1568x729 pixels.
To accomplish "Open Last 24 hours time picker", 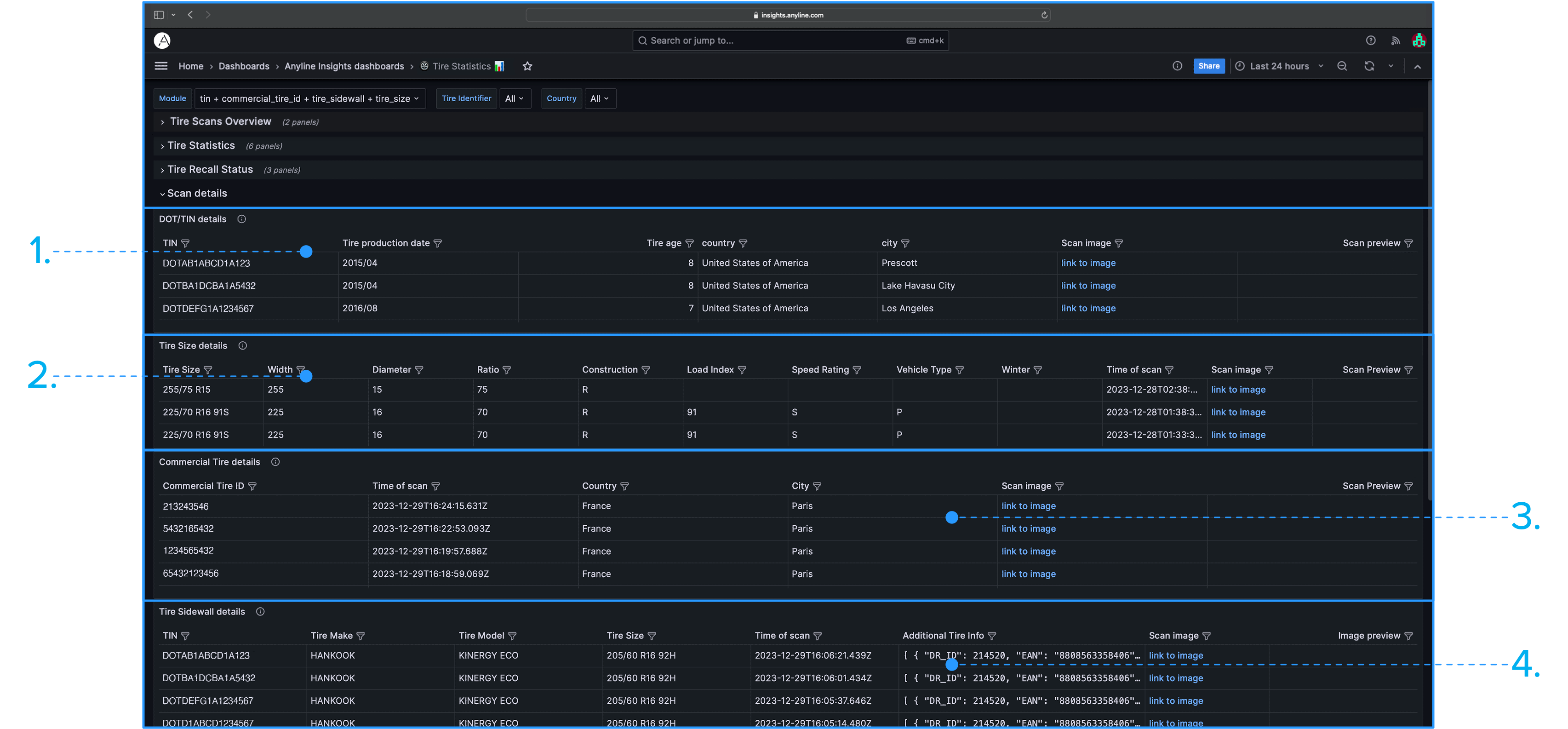I will (1279, 66).
